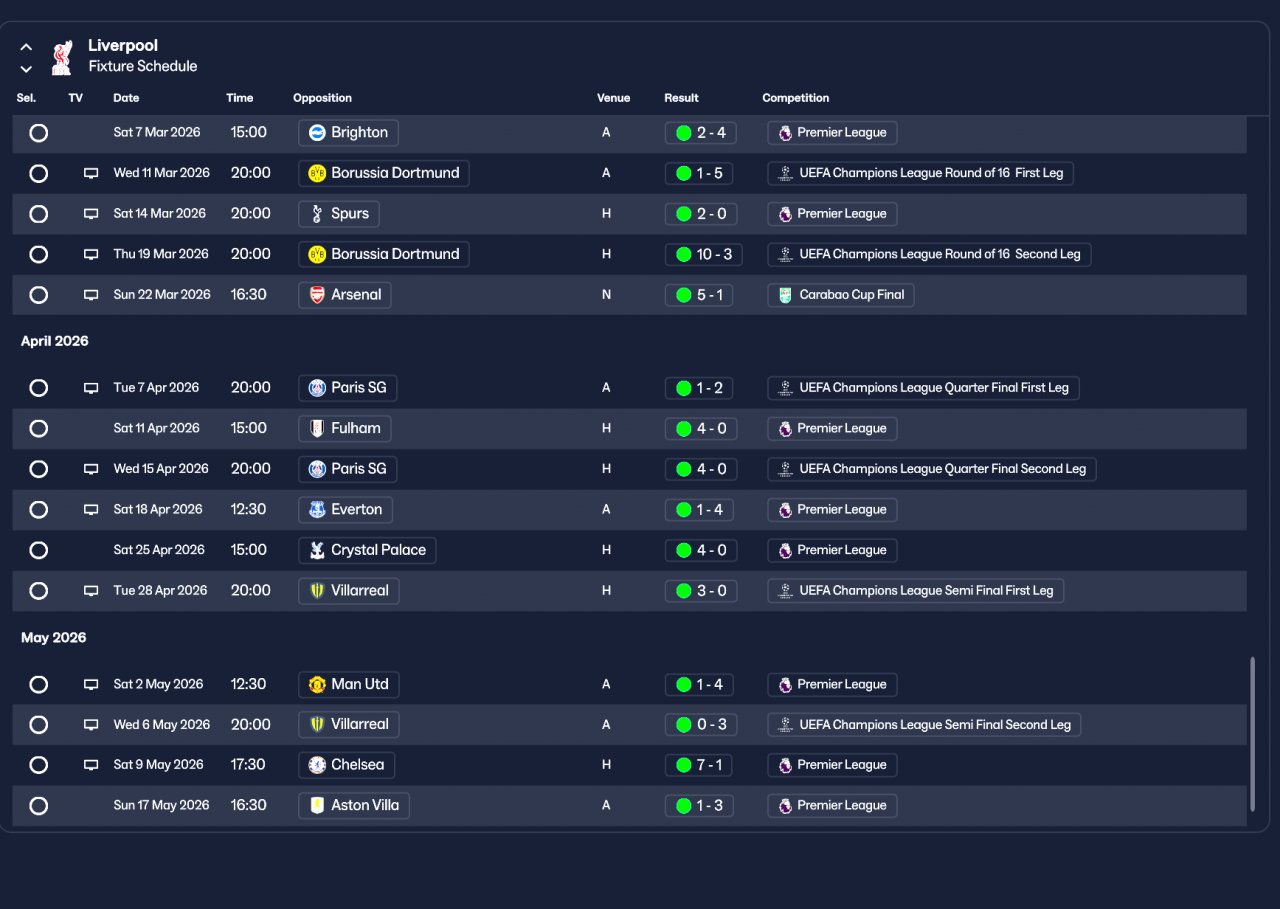
Task: Open the 7 - 1 Chelsea result
Action: click(x=698, y=765)
